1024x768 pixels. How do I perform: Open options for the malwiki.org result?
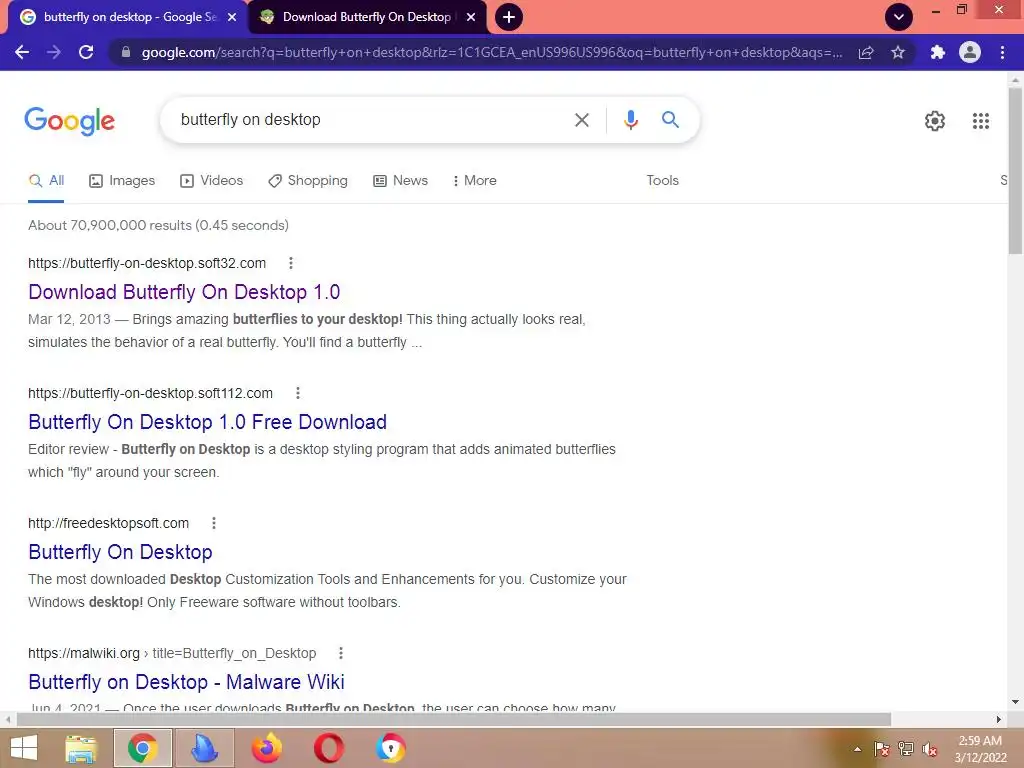point(341,653)
